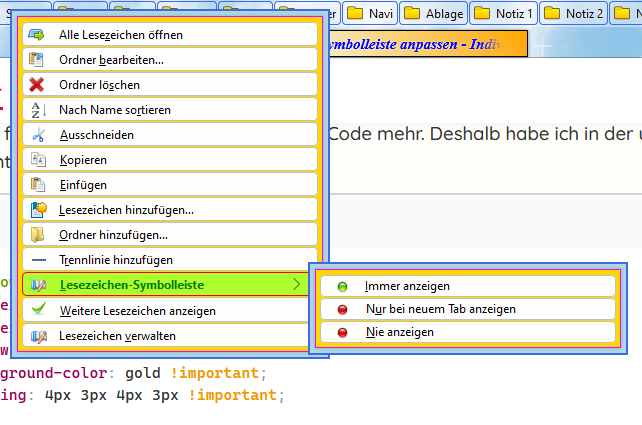Open the Navi bookmark folder label

point(381,14)
